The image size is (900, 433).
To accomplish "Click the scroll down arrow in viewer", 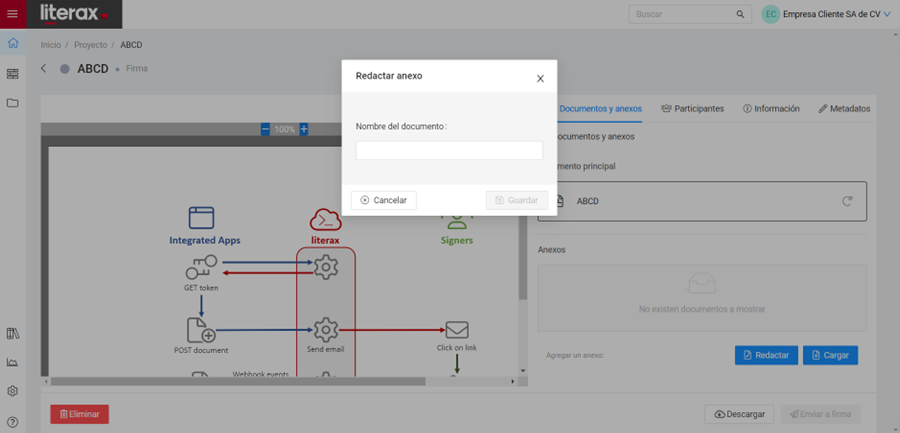I will 522,370.
